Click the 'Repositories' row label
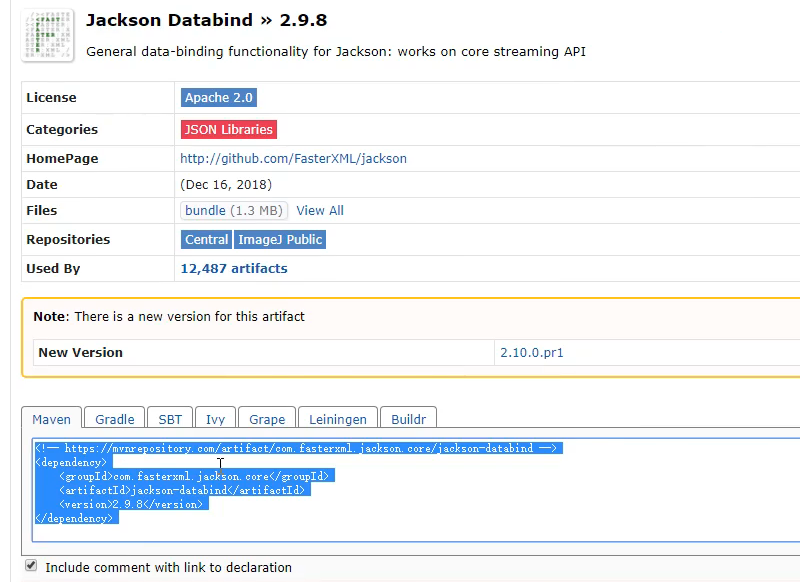The width and height of the screenshot is (800, 582). [68, 240]
